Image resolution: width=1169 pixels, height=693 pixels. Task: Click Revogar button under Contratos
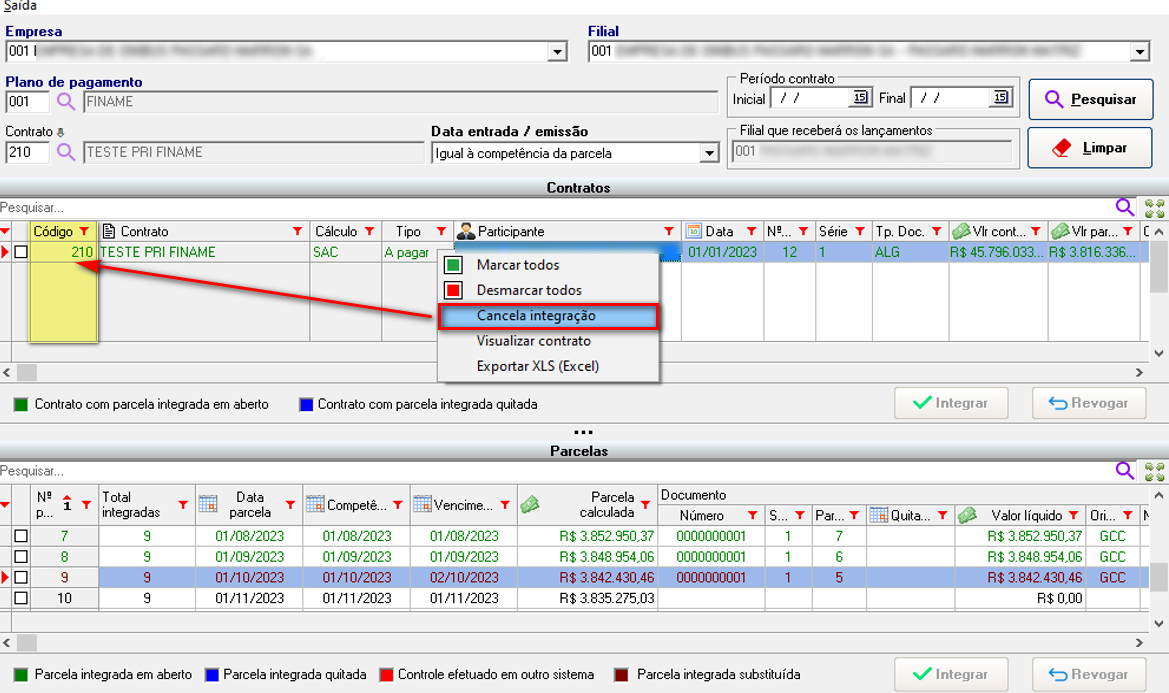1089,403
